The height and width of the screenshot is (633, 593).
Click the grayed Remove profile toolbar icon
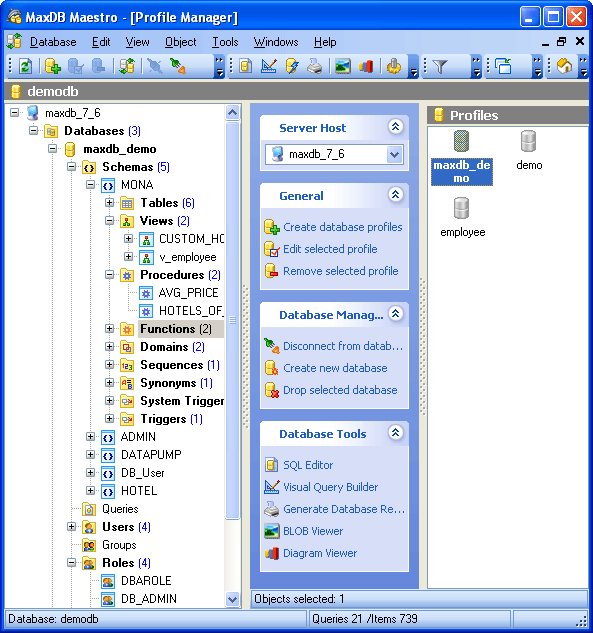(x=98, y=66)
